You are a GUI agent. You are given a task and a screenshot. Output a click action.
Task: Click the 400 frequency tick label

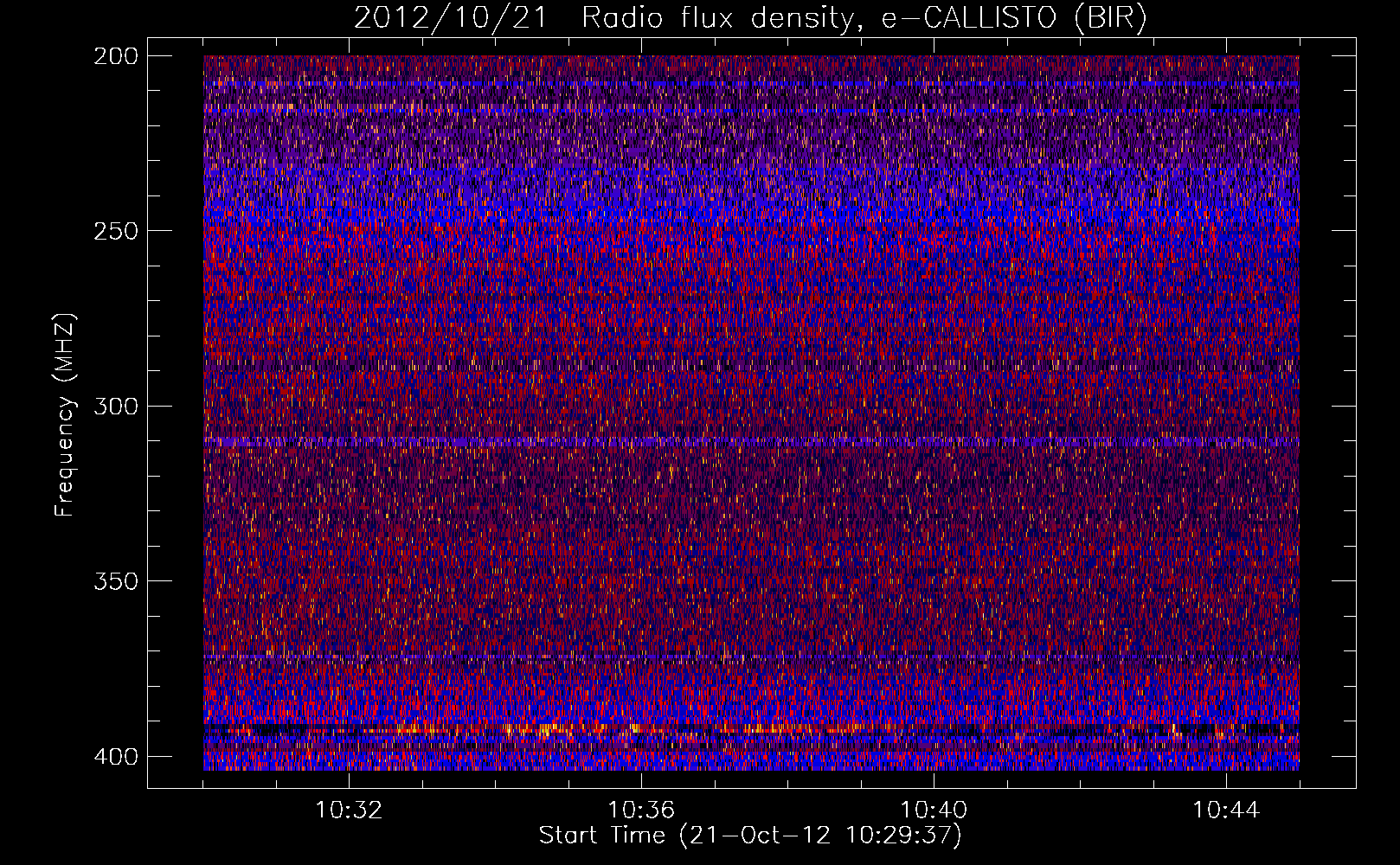(115, 756)
